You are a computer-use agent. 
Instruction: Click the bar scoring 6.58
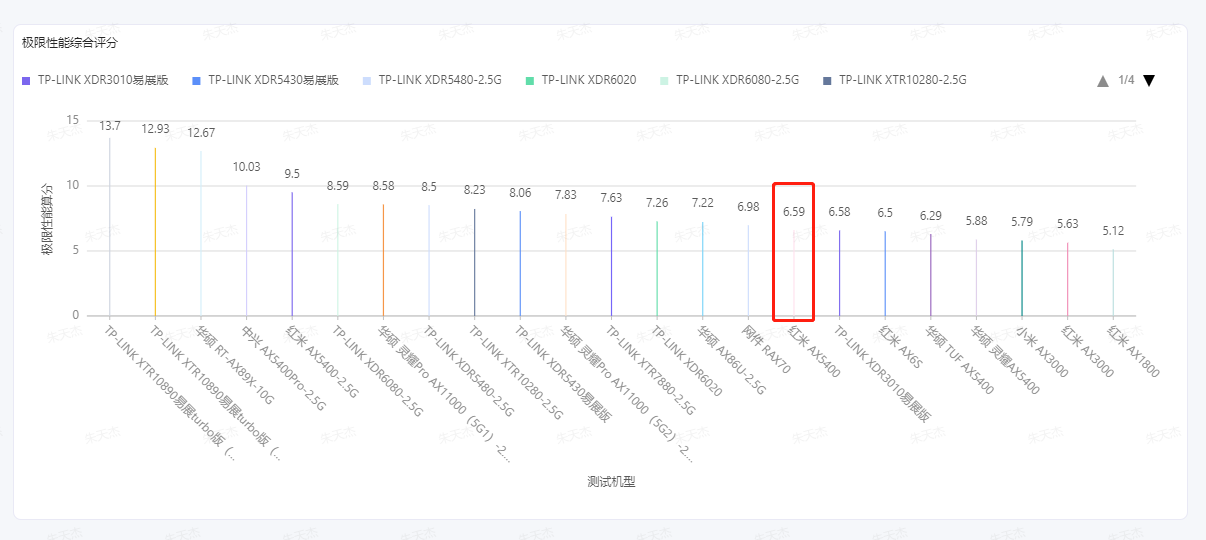[x=840, y=273]
